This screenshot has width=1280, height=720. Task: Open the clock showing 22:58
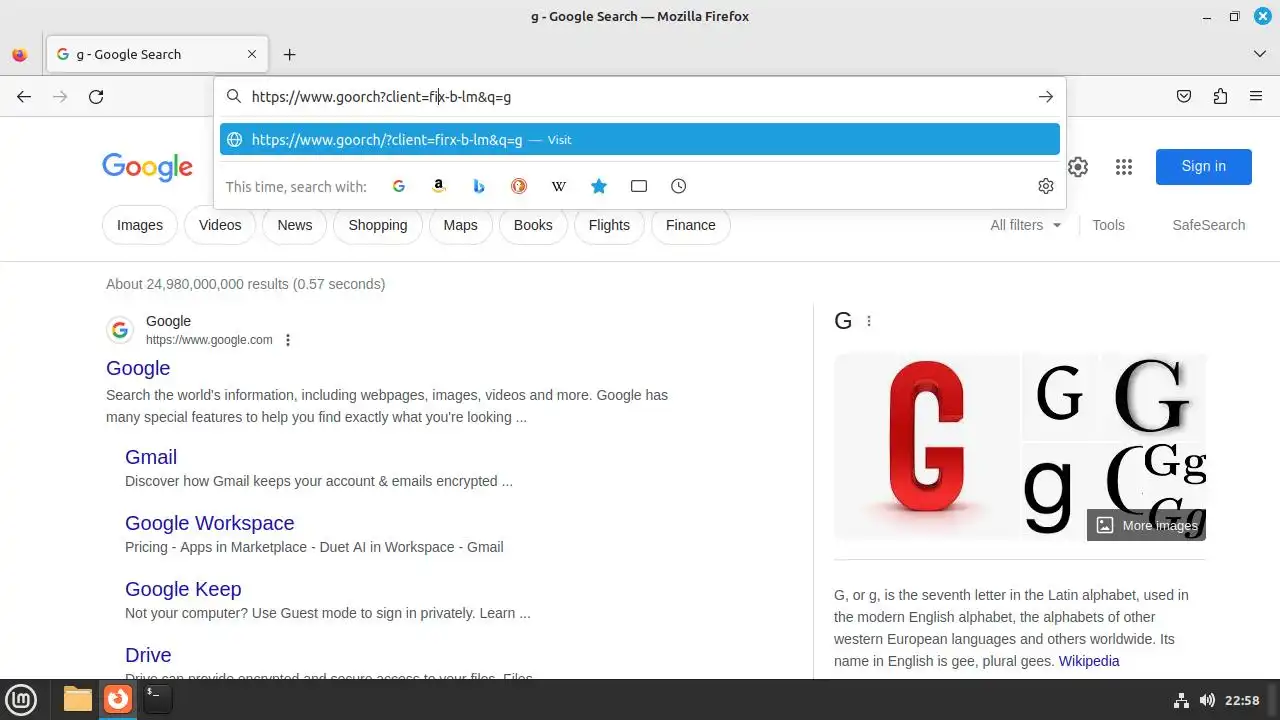pyautogui.click(x=1242, y=700)
